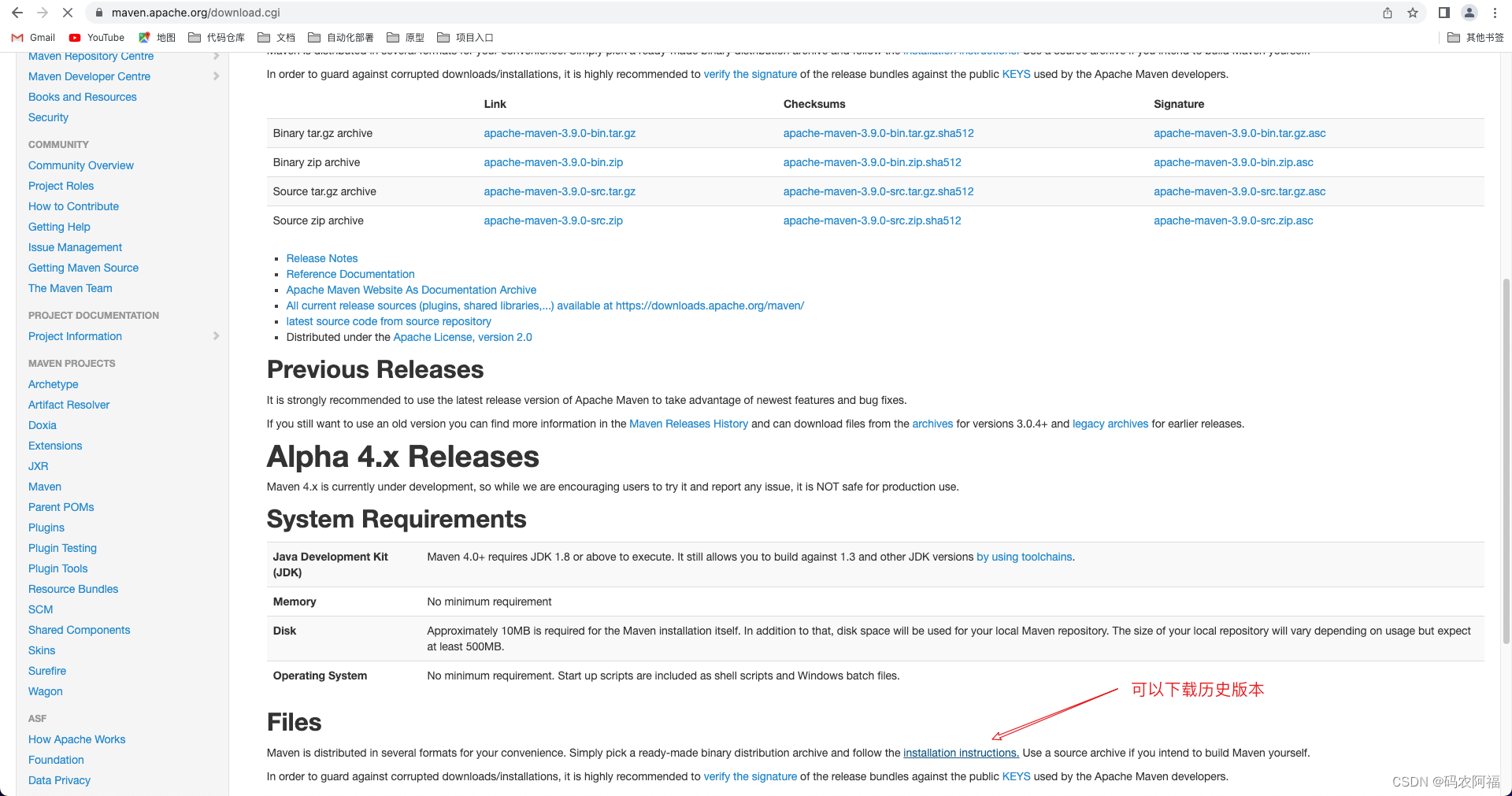This screenshot has height=796, width=1512.
Task: Open the side panel icon
Action: pyautogui.click(x=1444, y=13)
